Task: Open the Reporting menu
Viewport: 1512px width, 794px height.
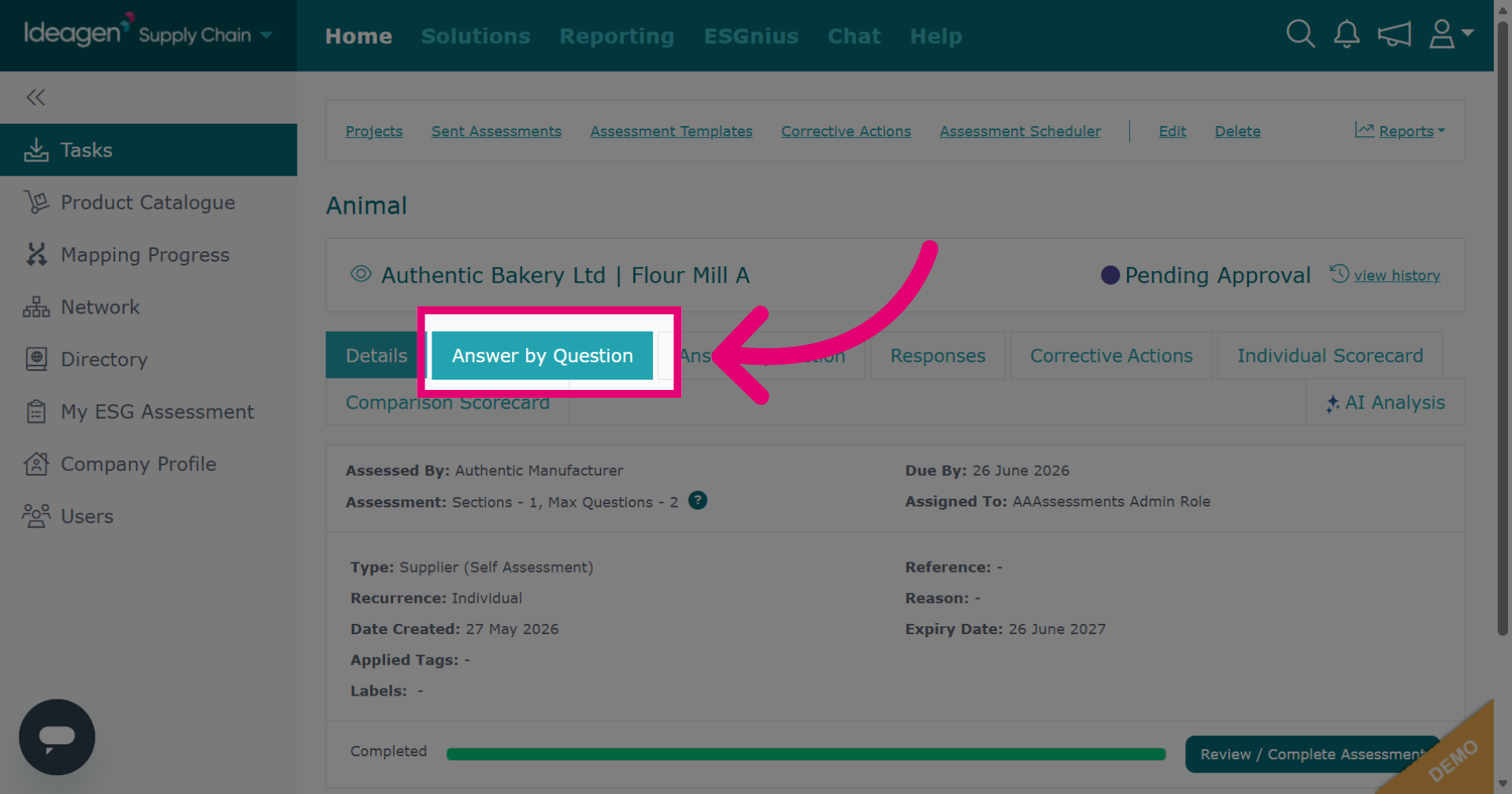Action: [617, 36]
